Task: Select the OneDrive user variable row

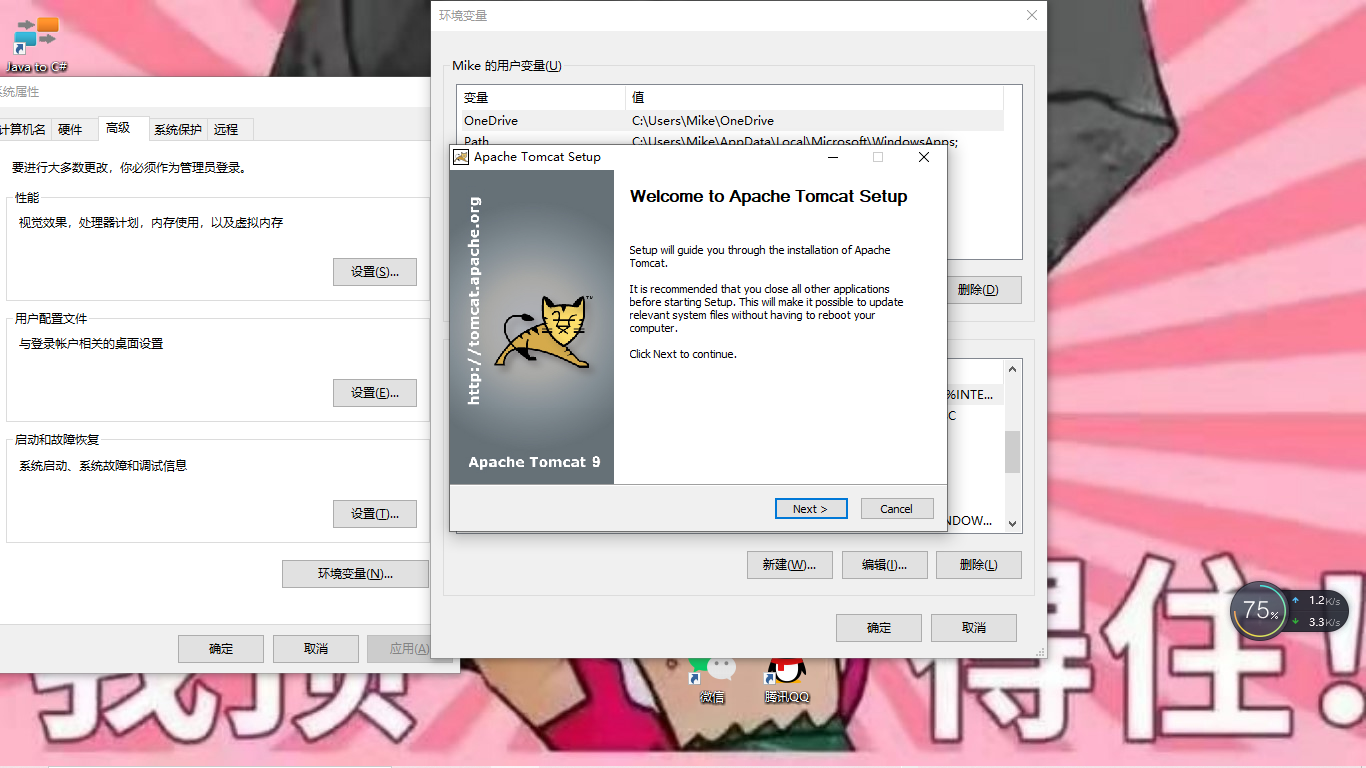Action: [x=730, y=120]
